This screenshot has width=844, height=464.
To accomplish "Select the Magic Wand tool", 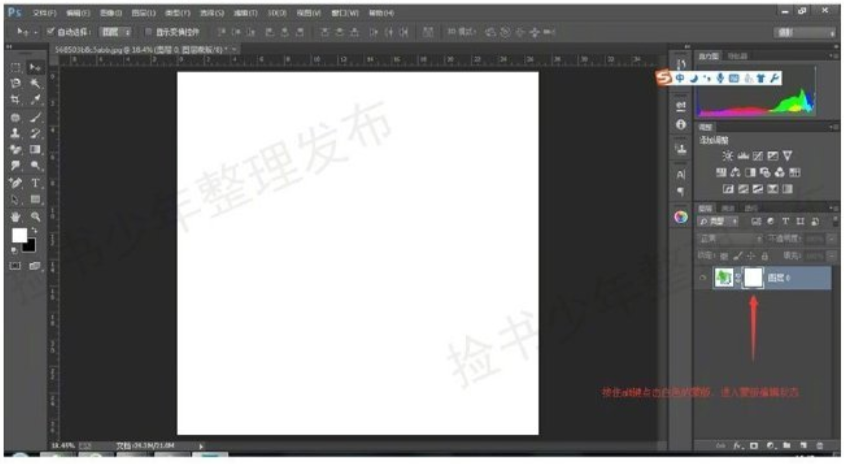I will (x=35, y=83).
